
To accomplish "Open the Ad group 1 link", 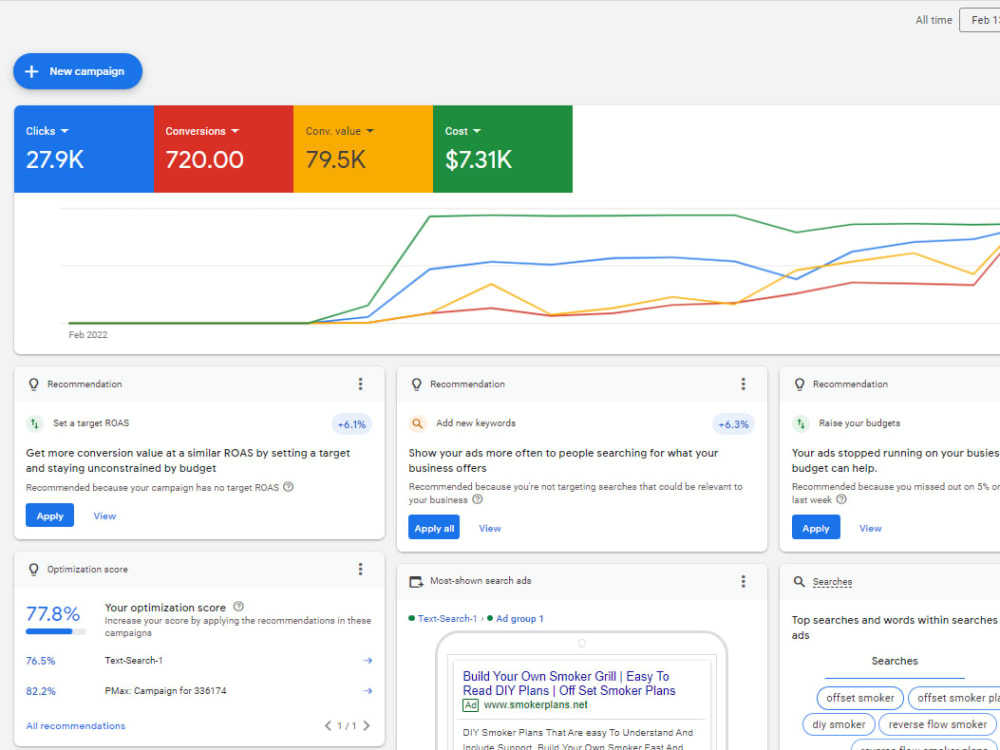I will tap(520, 619).
